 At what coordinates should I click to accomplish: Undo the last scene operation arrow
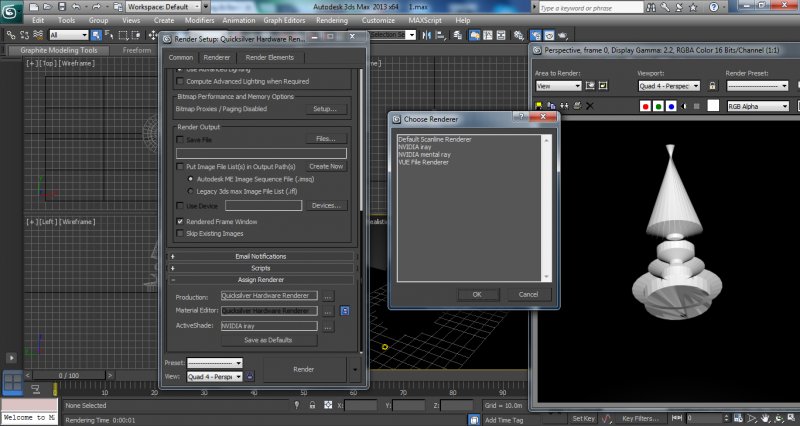pos(76,7)
